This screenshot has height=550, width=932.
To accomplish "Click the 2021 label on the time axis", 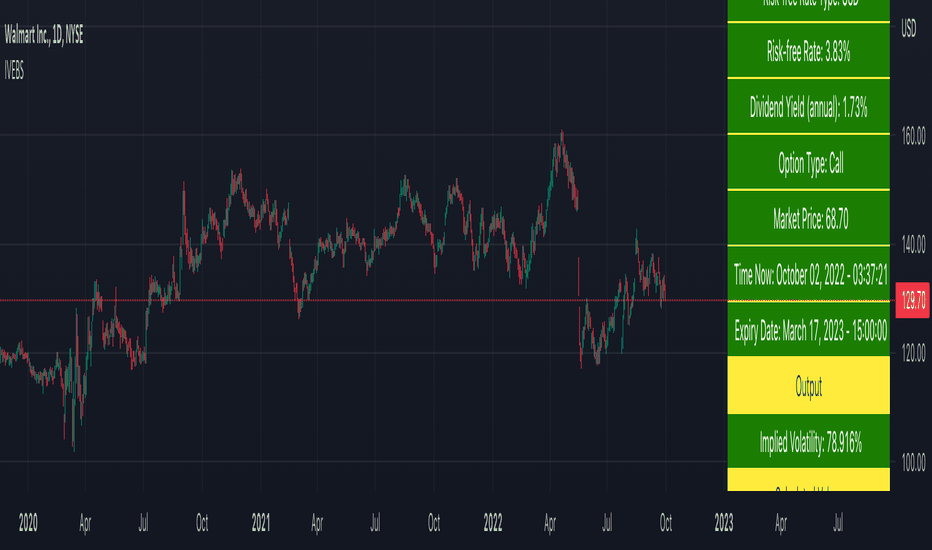I will pyautogui.click(x=260, y=523).
